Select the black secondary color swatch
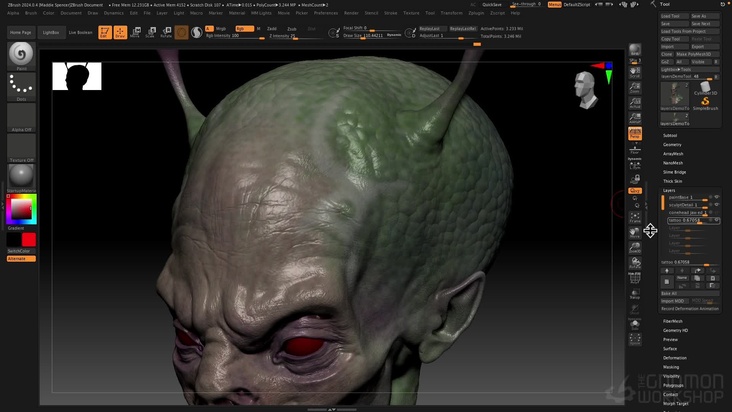Viewport: 732px width, 412px height. point(14,240)
